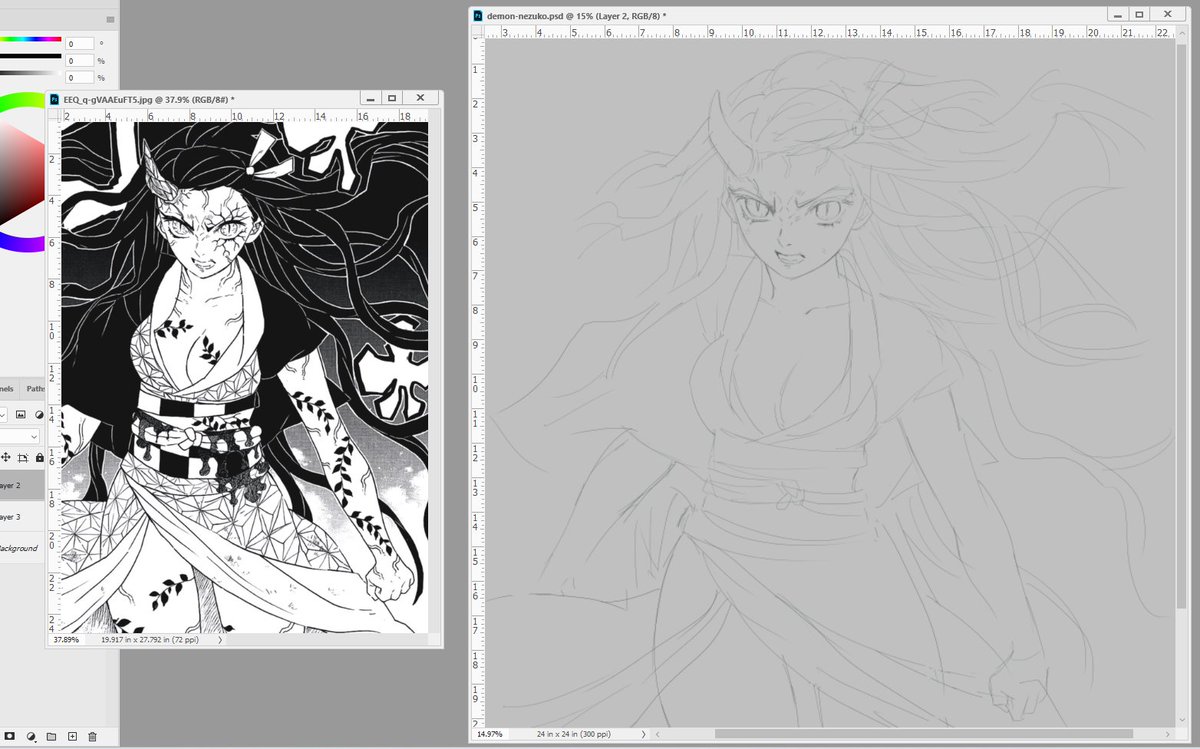This screenshot has height=749, width=1200.
Task: Filter layers by pixel image icon
Action: [20, 414]
